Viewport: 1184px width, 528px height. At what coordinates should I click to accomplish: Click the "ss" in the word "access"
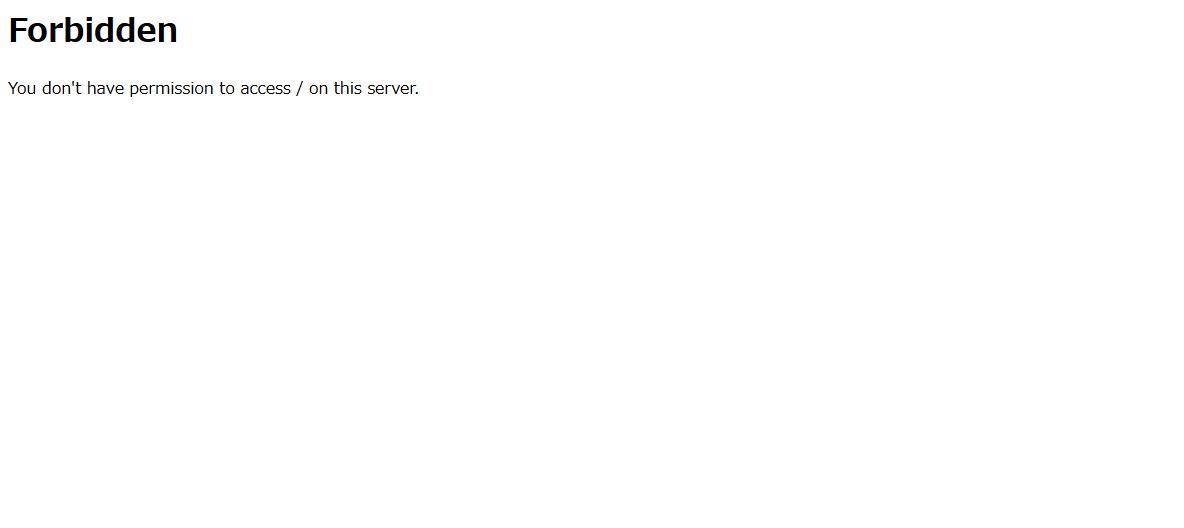coord(283,89)
